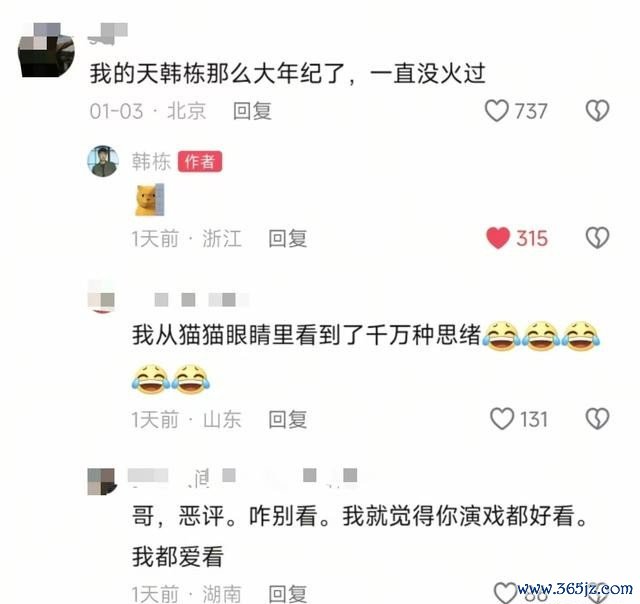Image resolution: width=640 pixels, height=604 pixels.
Task: Tap broken heart on 韩栋's reply
Action: [598, 238]
